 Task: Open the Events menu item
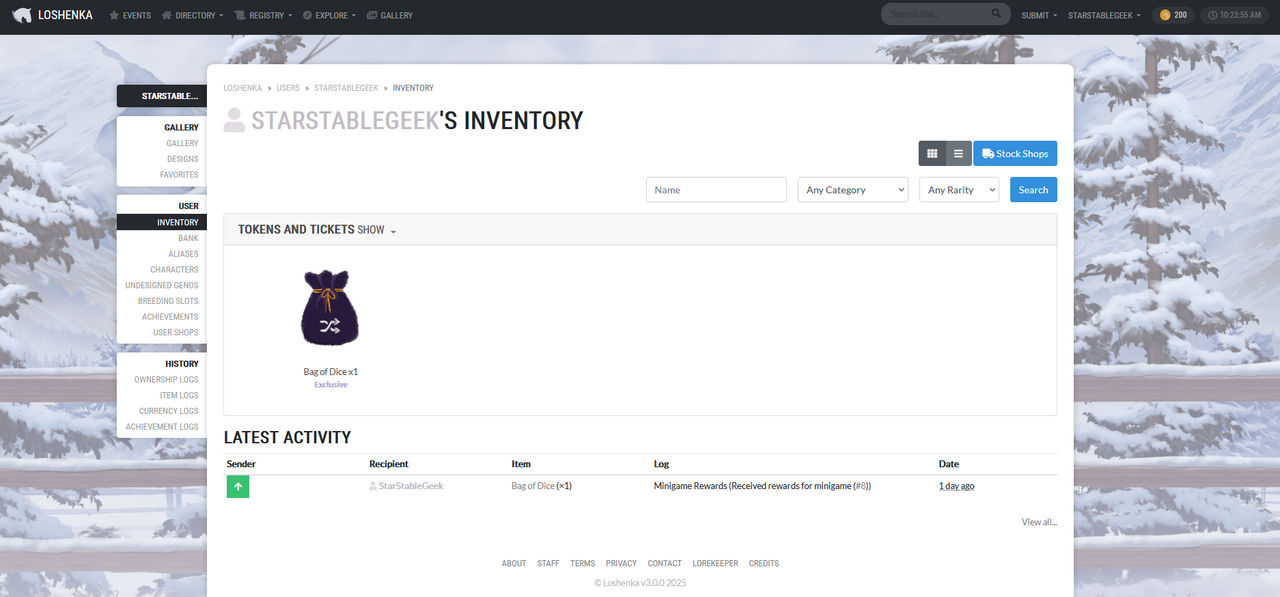tap(130, 15)
